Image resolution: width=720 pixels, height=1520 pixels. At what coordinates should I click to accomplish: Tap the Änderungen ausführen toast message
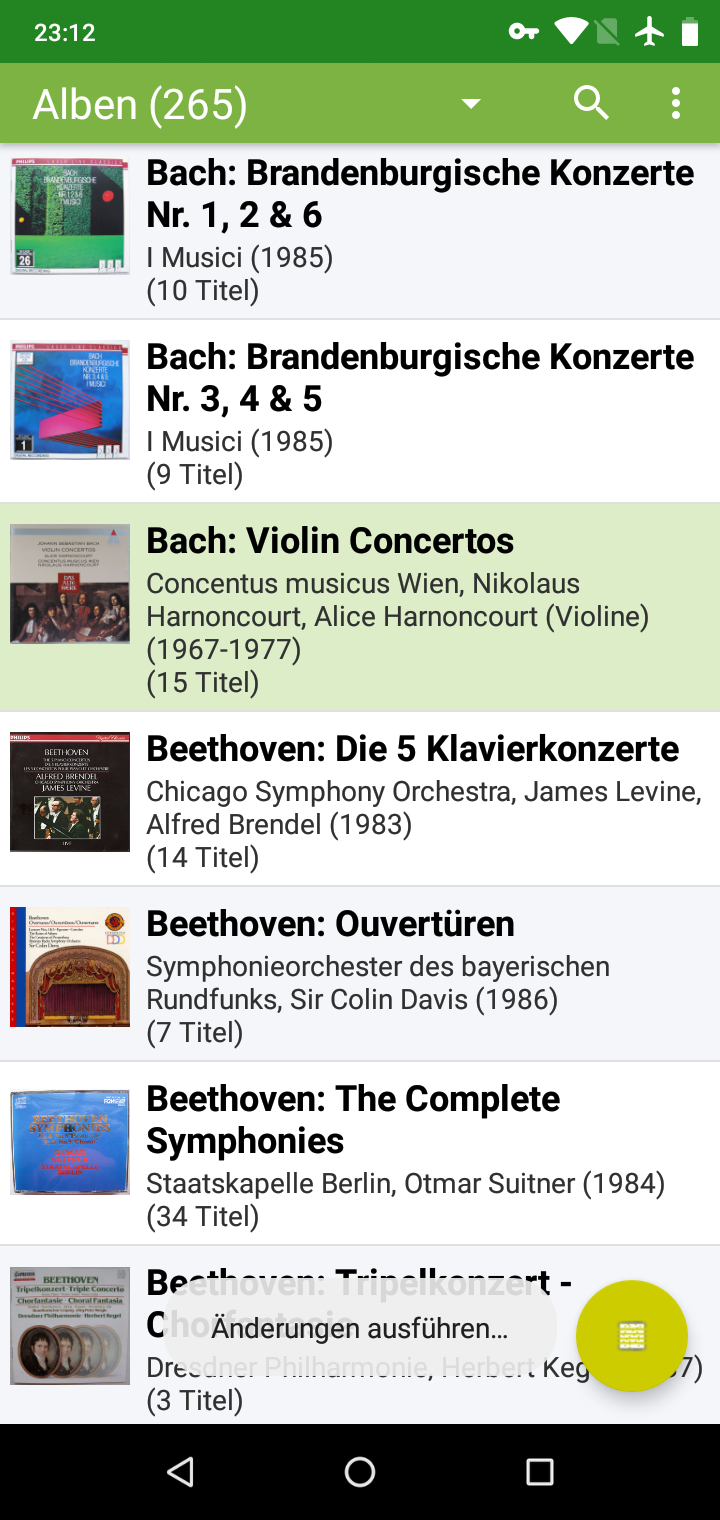(360, 1328)
